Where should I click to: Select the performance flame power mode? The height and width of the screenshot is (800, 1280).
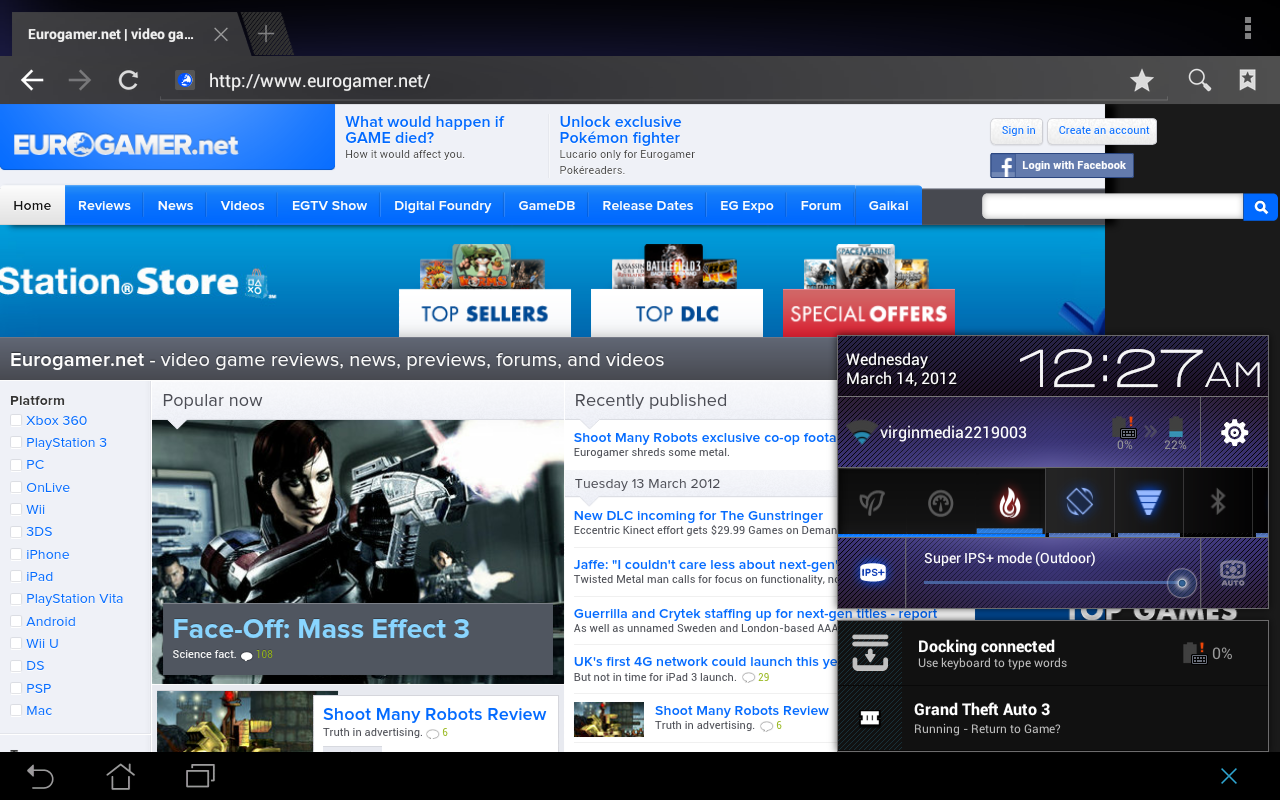click(1010, 502)
